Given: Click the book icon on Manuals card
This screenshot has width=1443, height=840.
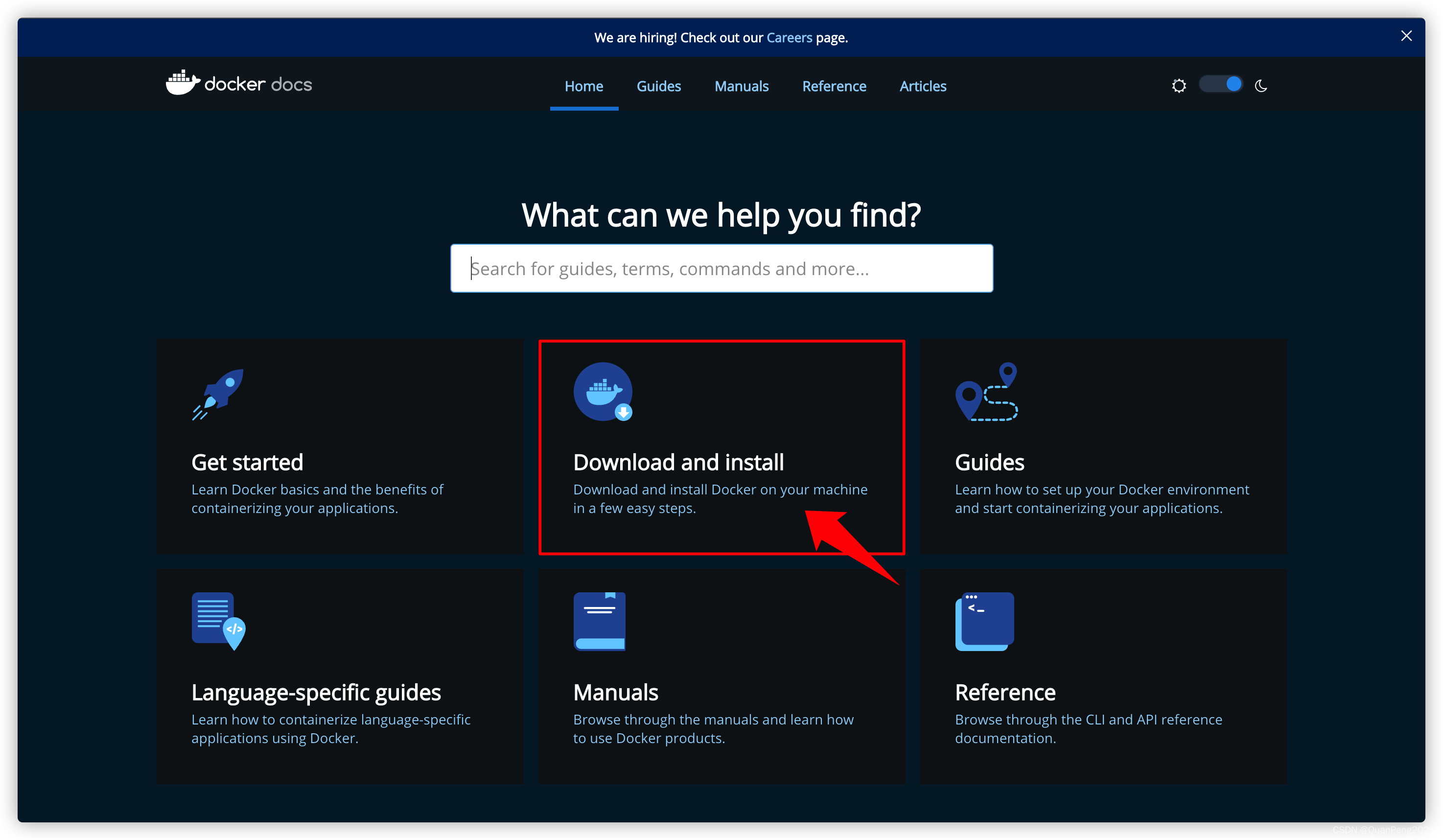Looking at the screenshot, I should click(600, 621).
